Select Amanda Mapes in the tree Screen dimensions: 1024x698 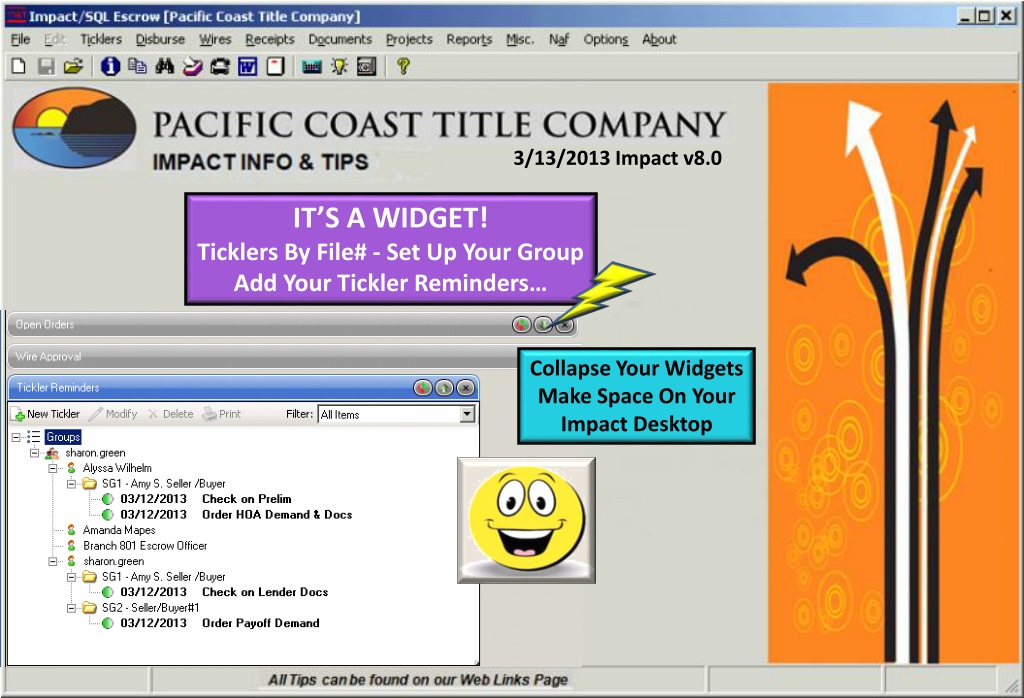[119, 530]
